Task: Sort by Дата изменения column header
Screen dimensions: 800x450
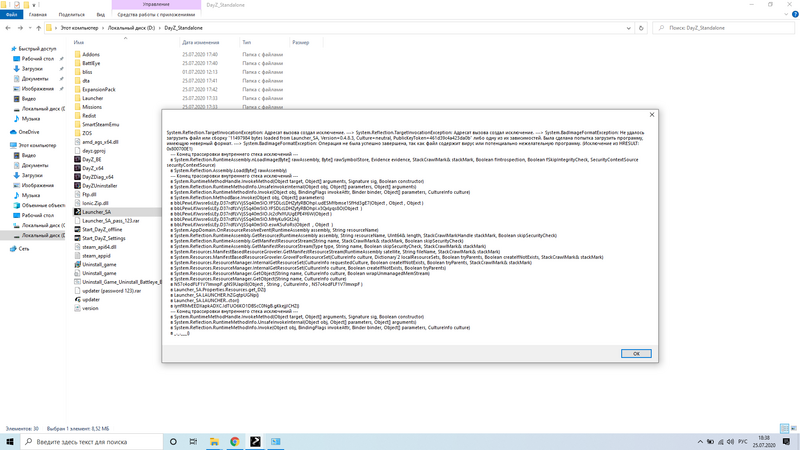Action: 201,42
